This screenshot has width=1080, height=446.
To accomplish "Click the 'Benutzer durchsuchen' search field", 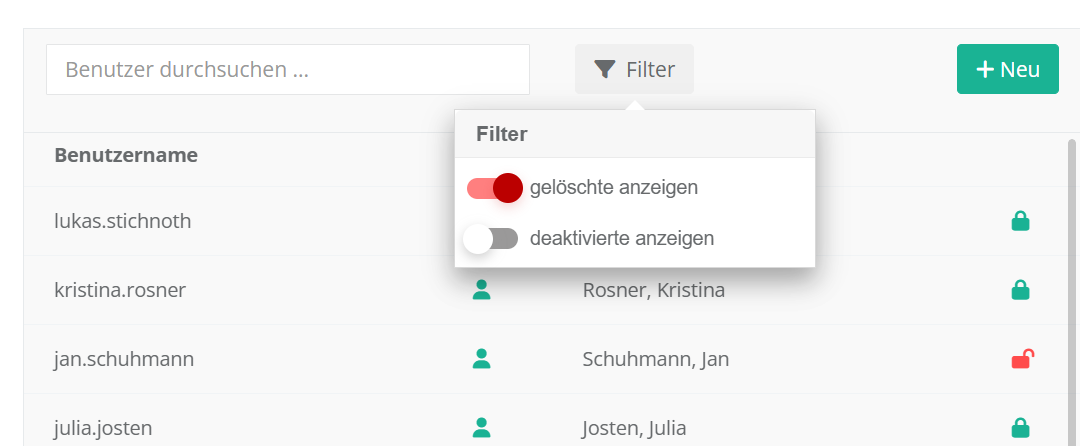I will tap(288, 69).
